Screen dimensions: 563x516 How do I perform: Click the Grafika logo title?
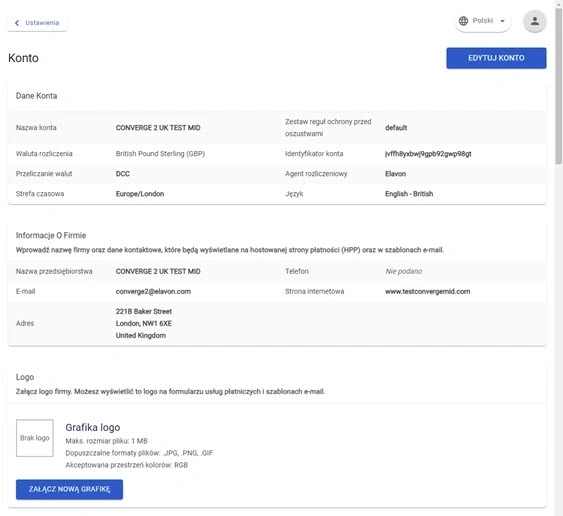point(93,427)
